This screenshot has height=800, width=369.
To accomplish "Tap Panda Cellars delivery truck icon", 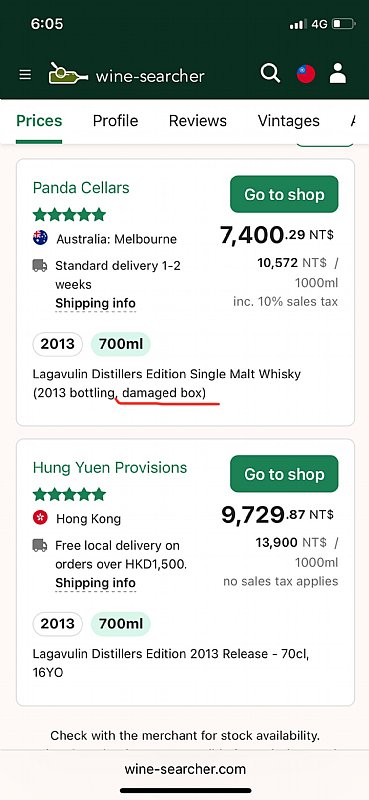I will tap(40, 266).
